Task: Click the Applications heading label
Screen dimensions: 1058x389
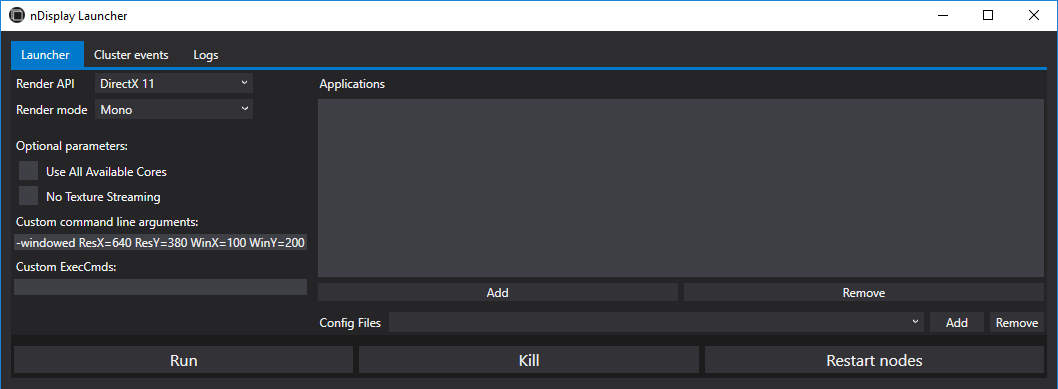Action: tap(352, 84)
